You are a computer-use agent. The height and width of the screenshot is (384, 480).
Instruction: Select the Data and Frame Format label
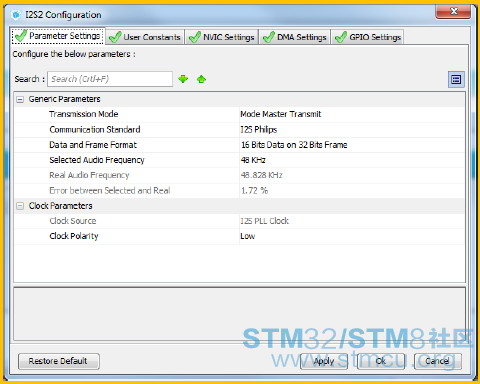[x=93, y=145]
